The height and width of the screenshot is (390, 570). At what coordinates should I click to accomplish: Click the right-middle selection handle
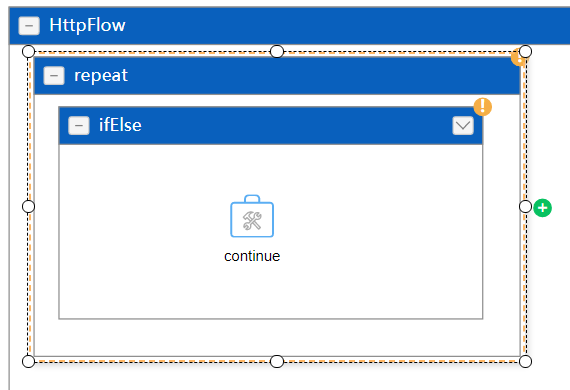pyautogui.click(x=525, y=206)
